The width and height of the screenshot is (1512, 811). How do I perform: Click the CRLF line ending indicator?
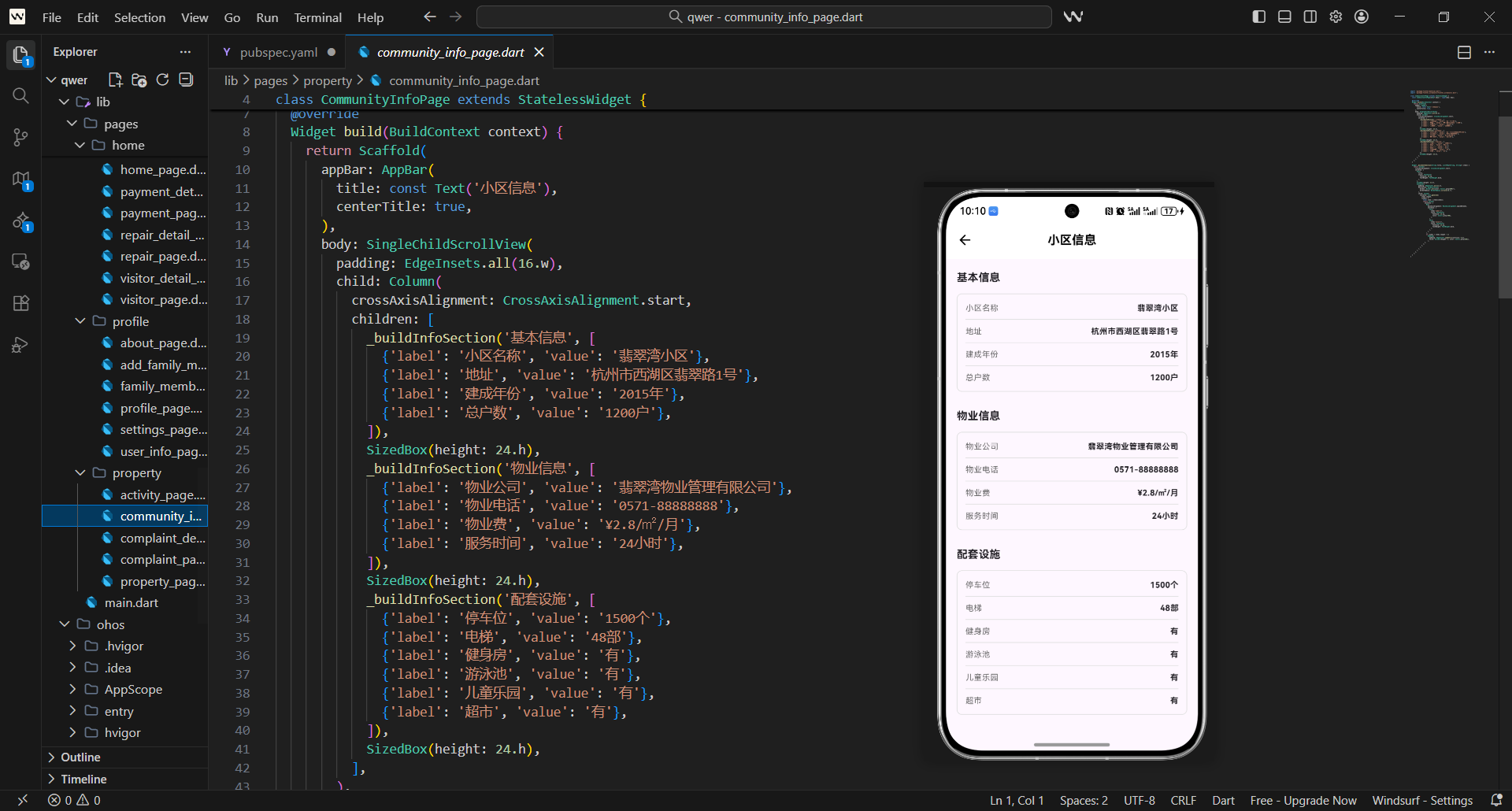point(1183,800)
